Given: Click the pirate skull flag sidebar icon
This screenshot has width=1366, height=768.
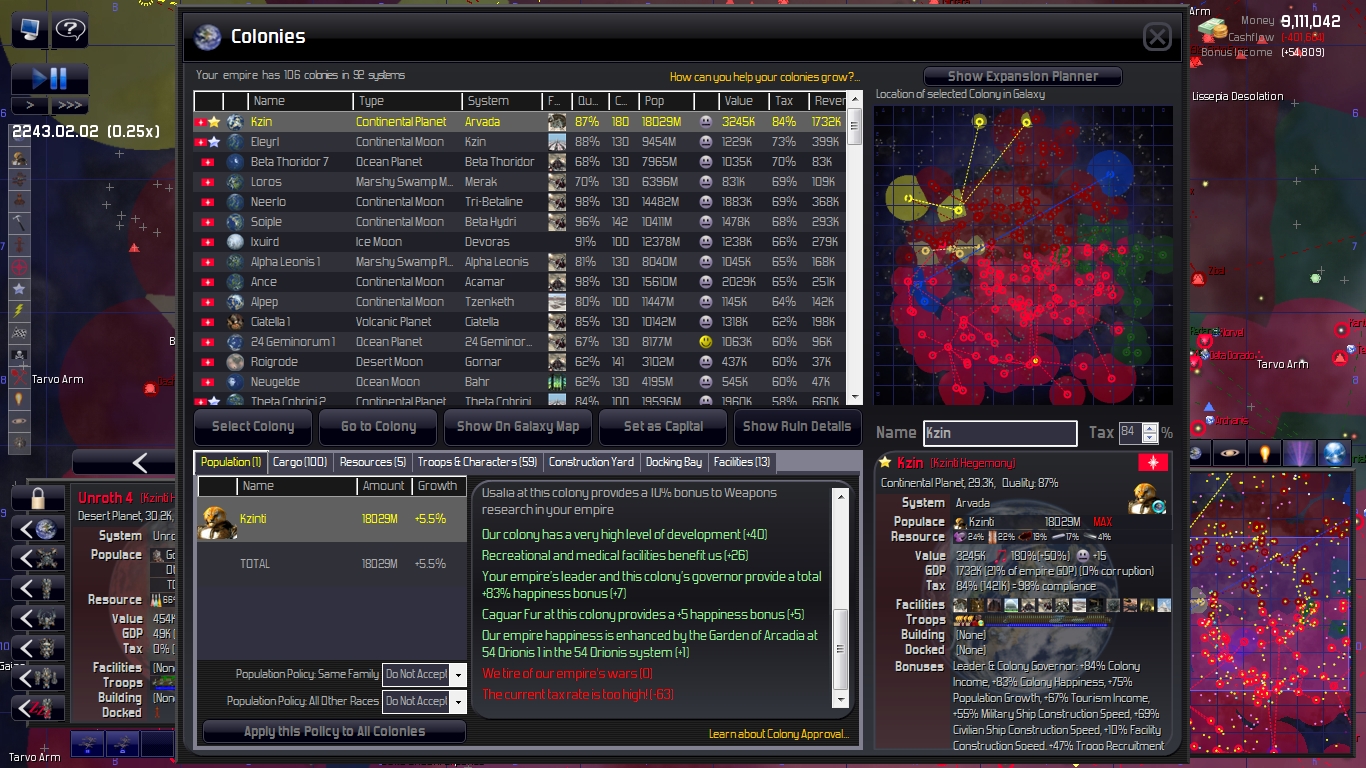Looking at the screenshot, I should (18, 355).
